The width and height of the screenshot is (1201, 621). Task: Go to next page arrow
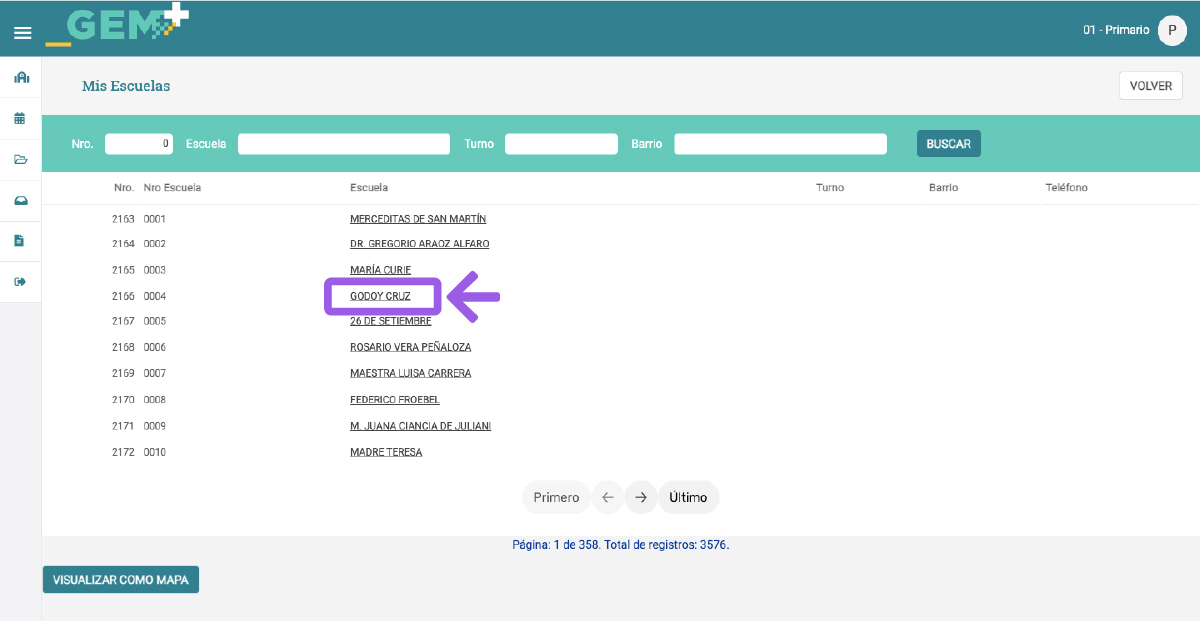click(x=641, y=497)
